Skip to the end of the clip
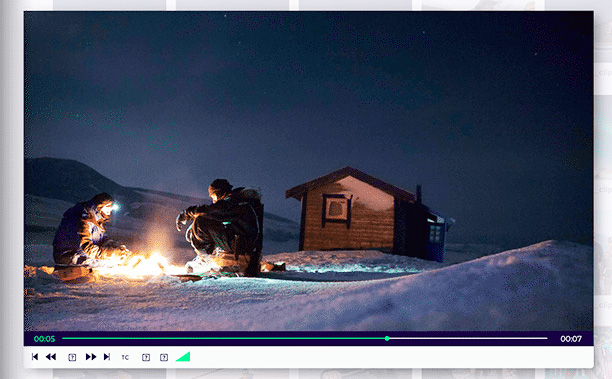Screen dimensions: 612x379 click(107, 357)
